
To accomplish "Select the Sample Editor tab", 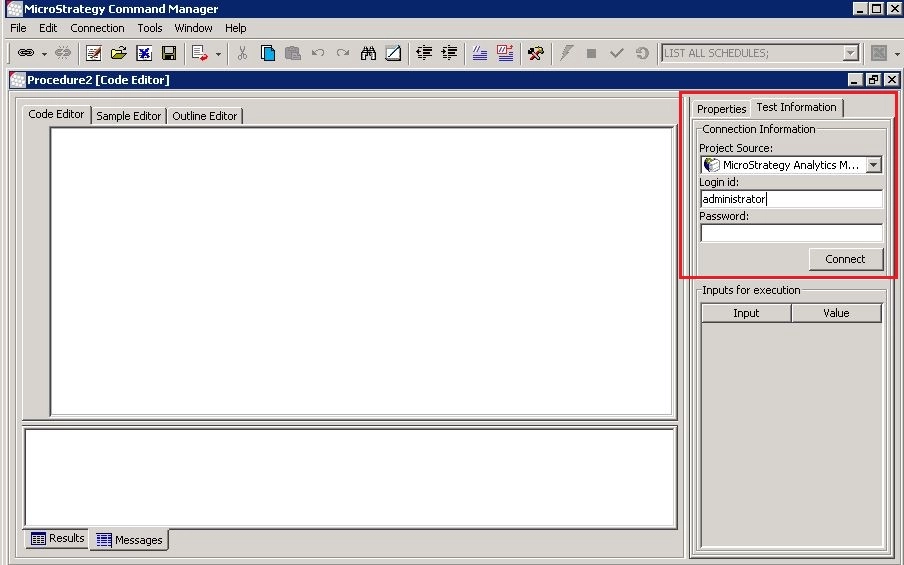I will click(x=128, y=116).
